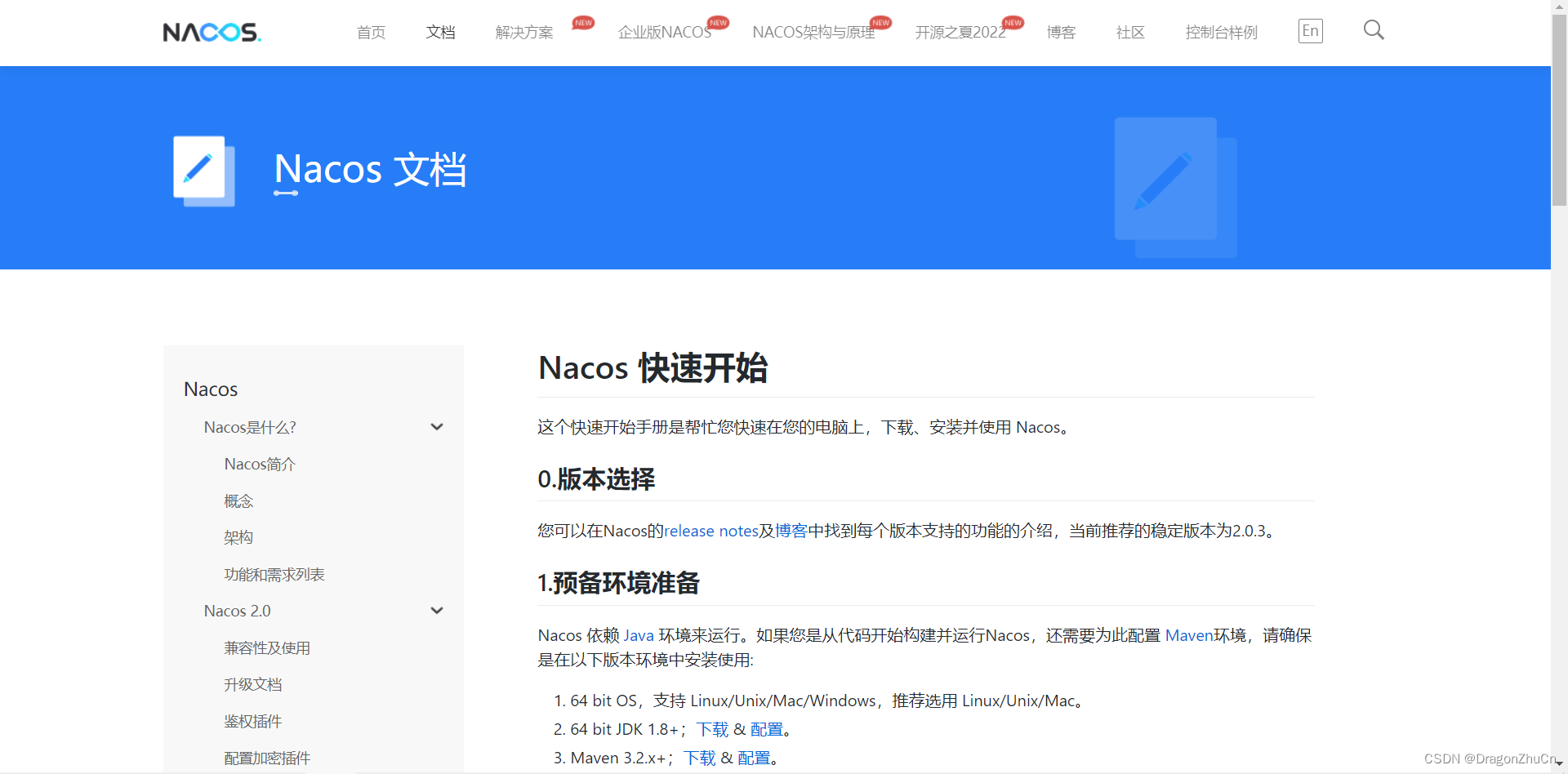Viewport: 1568px width, 774px height.
Task: Click the NACOS logo in header
Action: click(212, 32)
